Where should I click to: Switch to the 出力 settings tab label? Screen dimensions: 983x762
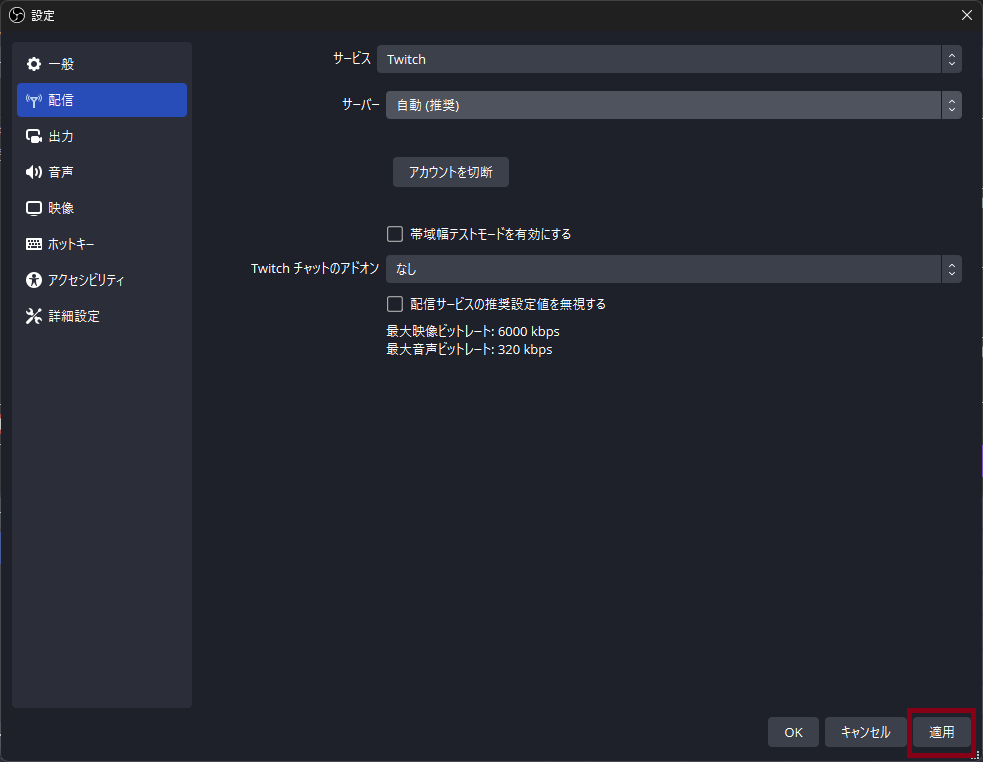(61, 136)
